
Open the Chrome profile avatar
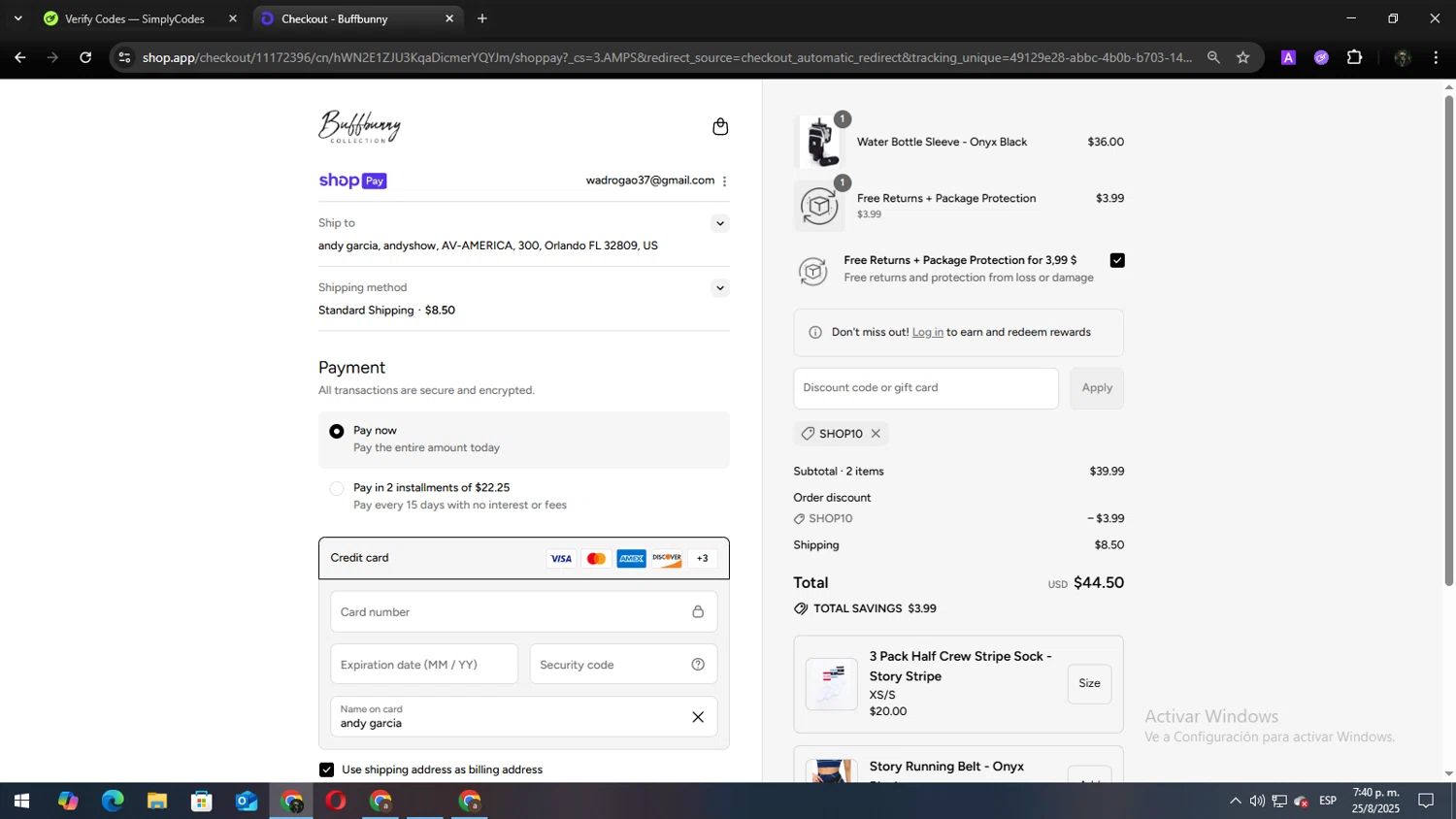click(1402, 57)
